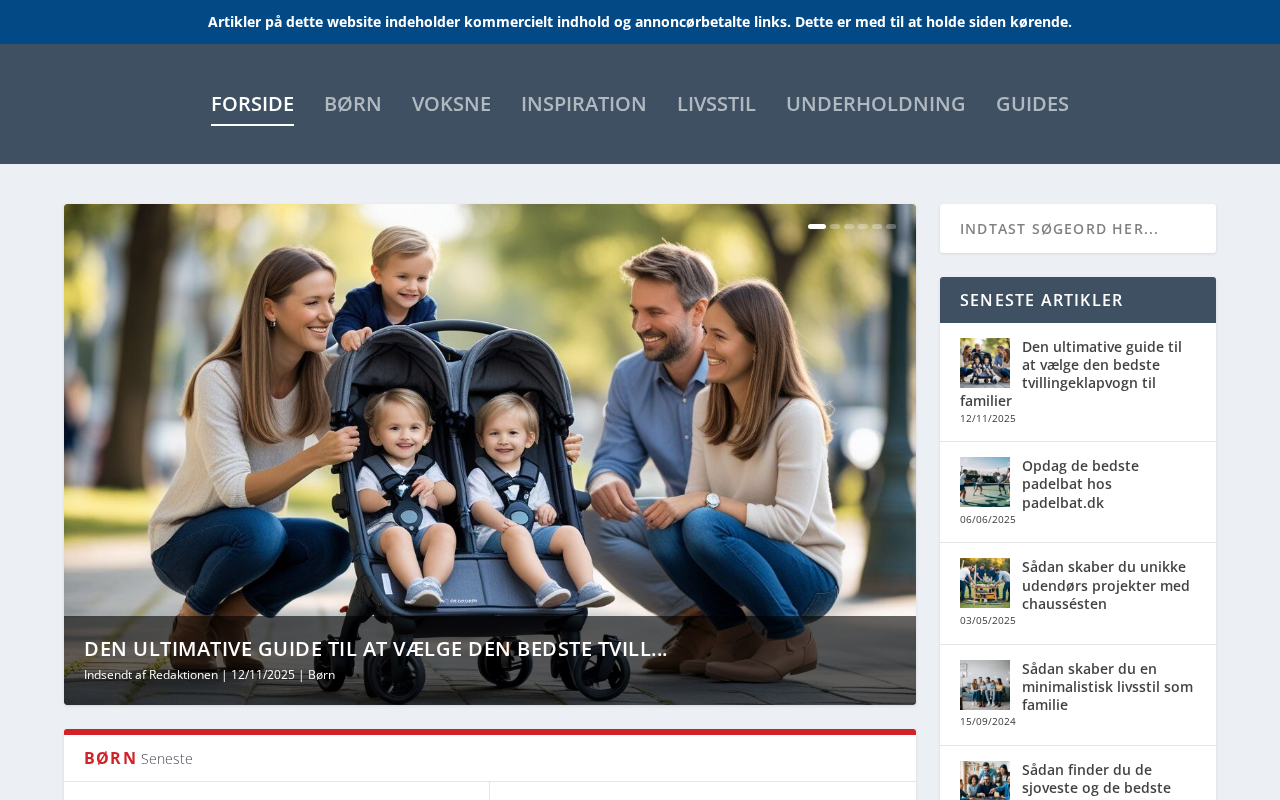1280x800 pixels.
Task: Click the 'BØRN' section heading
Action: [x=110, y=758]
